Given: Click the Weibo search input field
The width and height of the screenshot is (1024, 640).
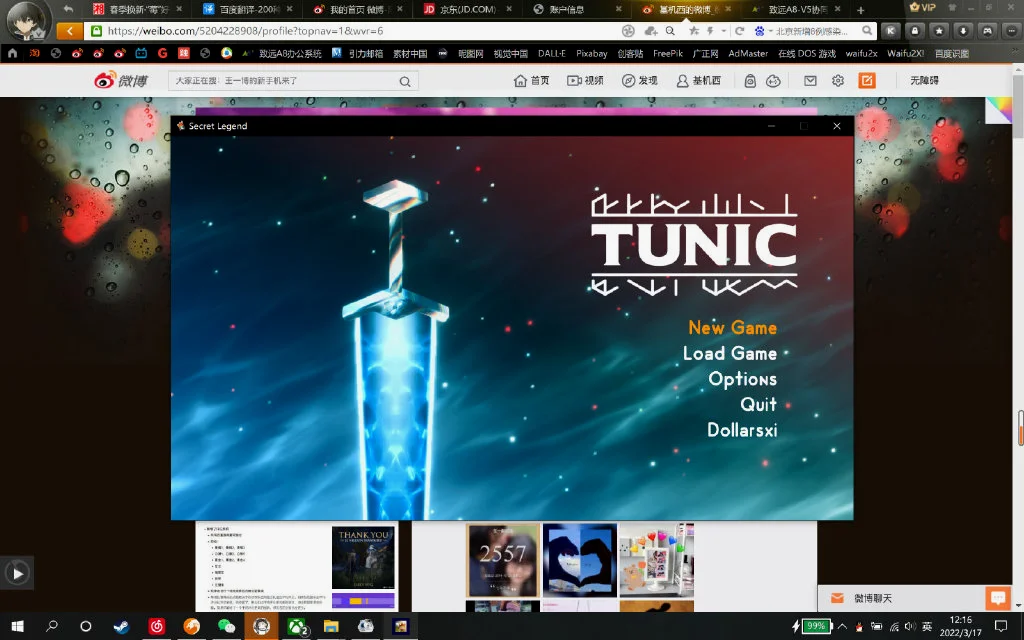Looking at the screenshot, I should (285, 82).
